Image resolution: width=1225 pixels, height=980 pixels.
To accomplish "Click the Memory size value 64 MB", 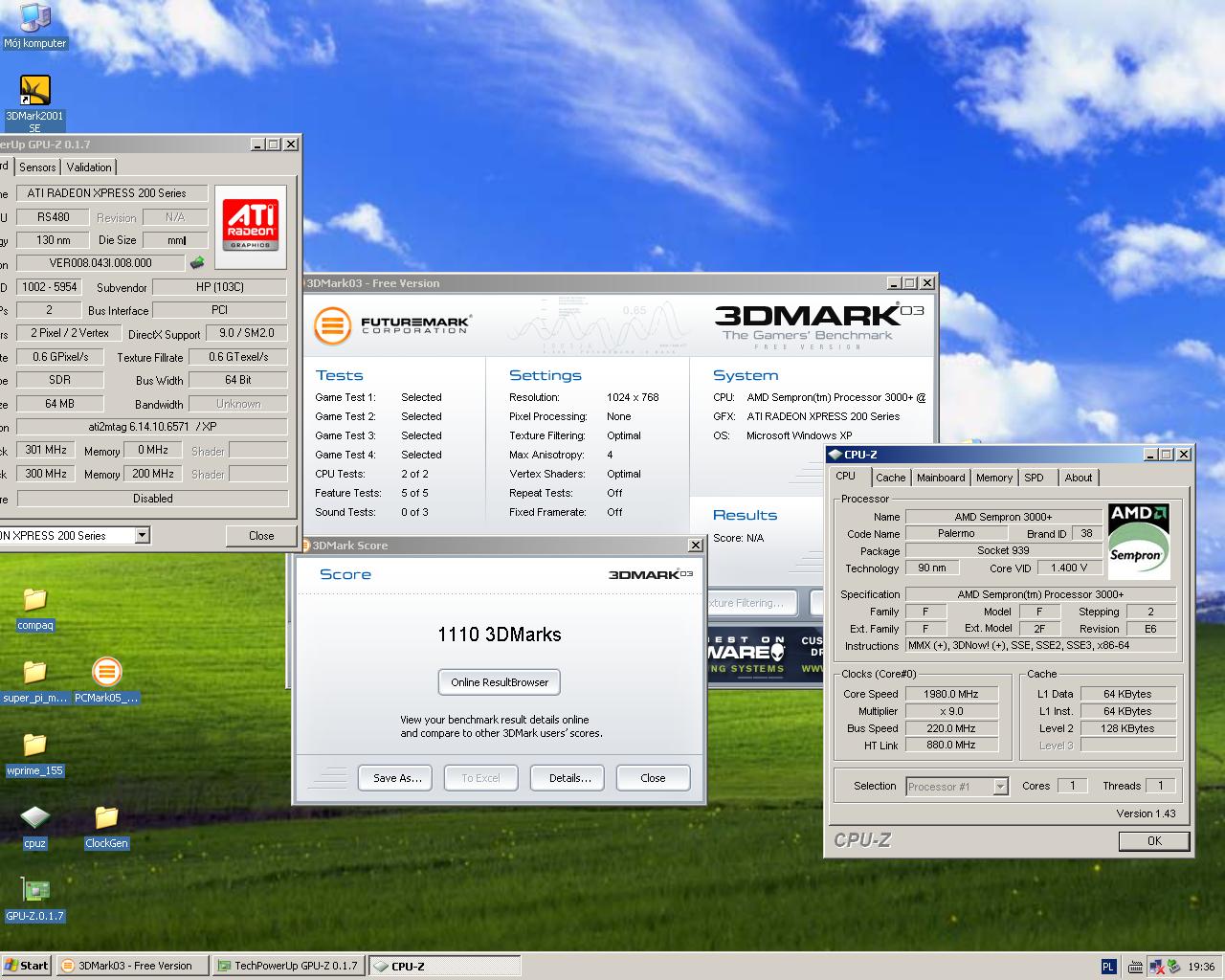I will tap(59, 404).
